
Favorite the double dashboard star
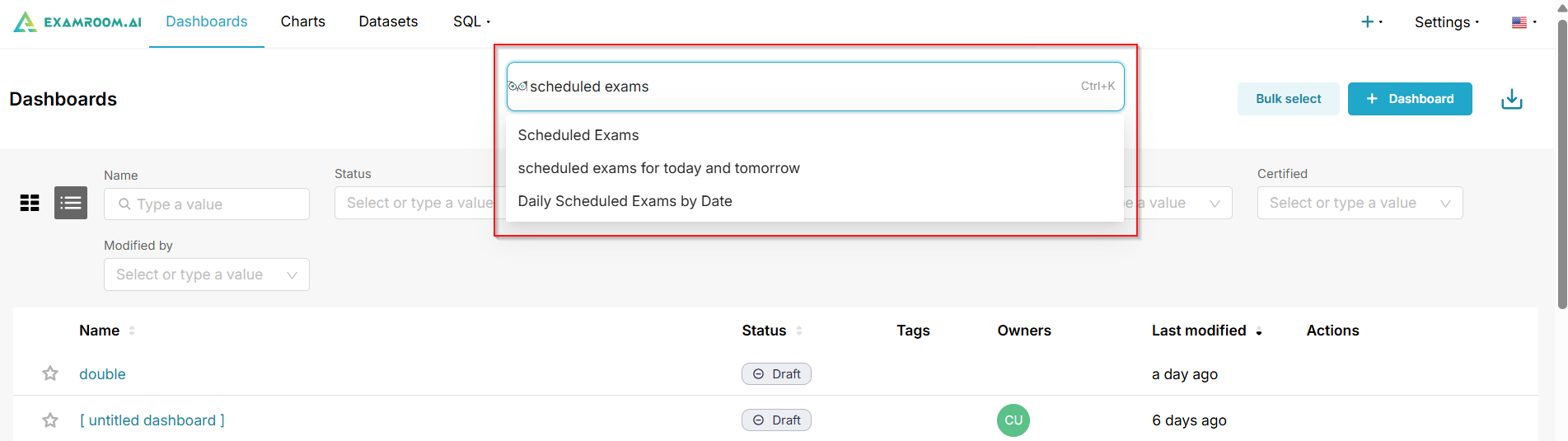point(50,374)
